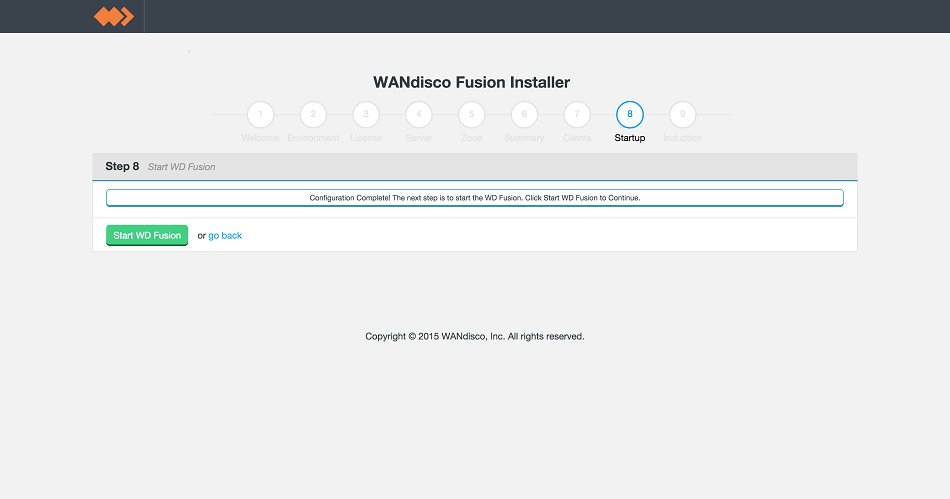
Task: Select step 6 Summary circle
Action: tap(524, 114)
